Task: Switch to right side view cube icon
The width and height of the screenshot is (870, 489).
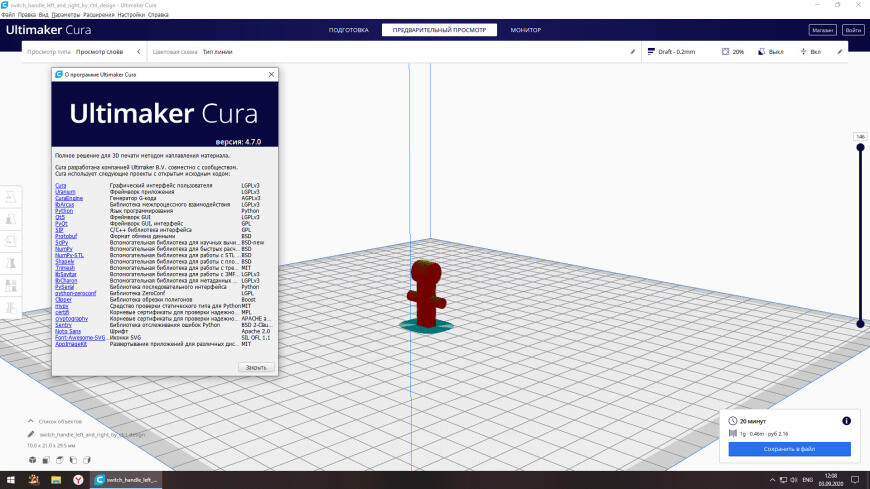Action: pos(87,460)
